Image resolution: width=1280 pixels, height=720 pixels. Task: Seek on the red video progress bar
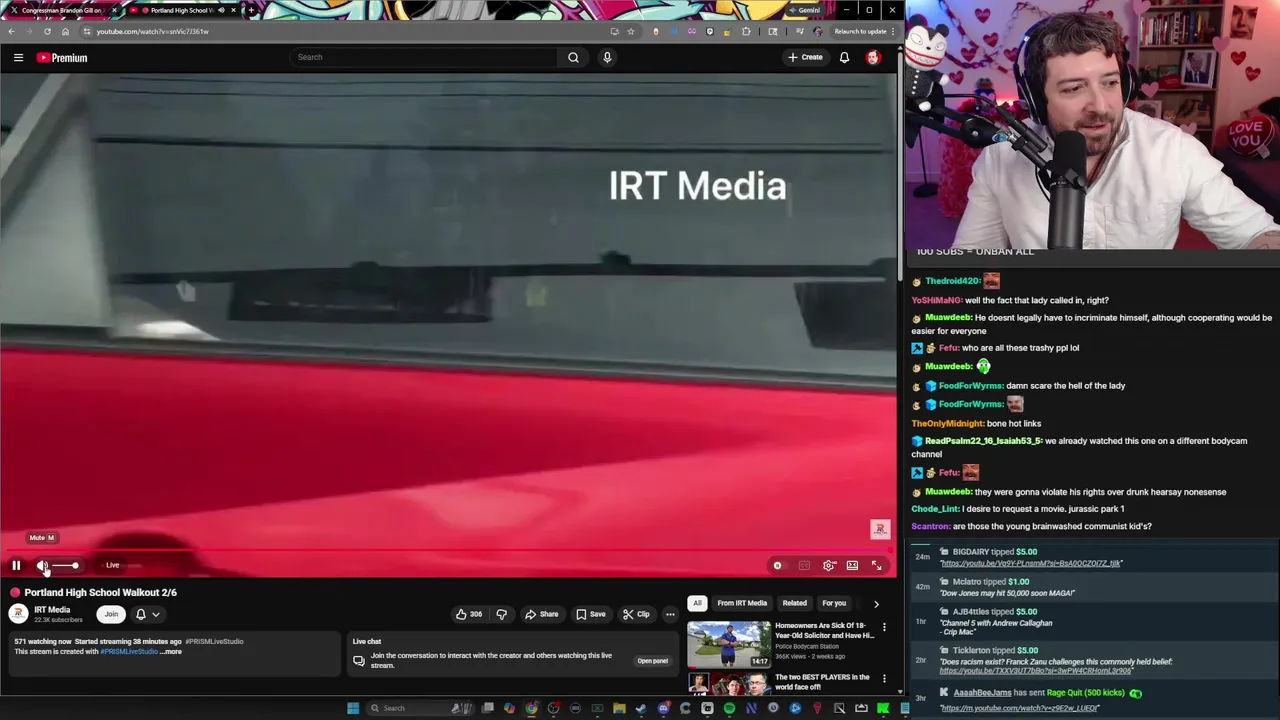coord(448,549)
